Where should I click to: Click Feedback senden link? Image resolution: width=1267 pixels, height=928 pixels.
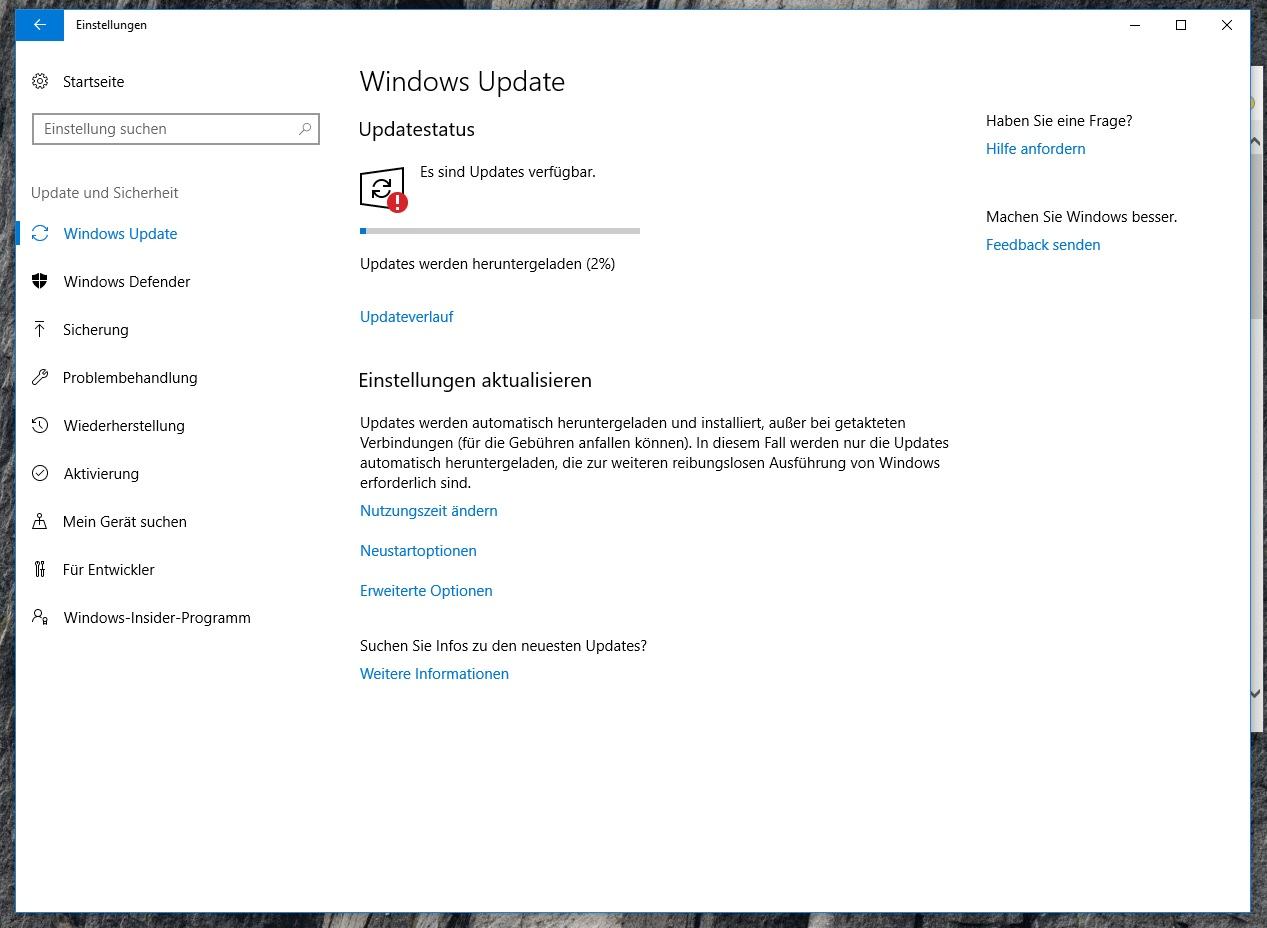pyautogui.click(x=1043, y=245)
